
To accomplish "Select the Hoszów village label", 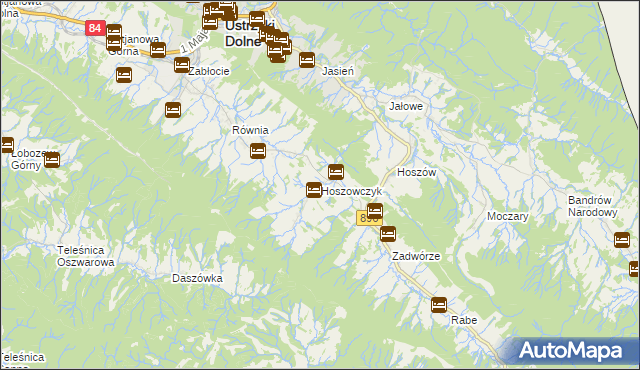I will point(417,172).
